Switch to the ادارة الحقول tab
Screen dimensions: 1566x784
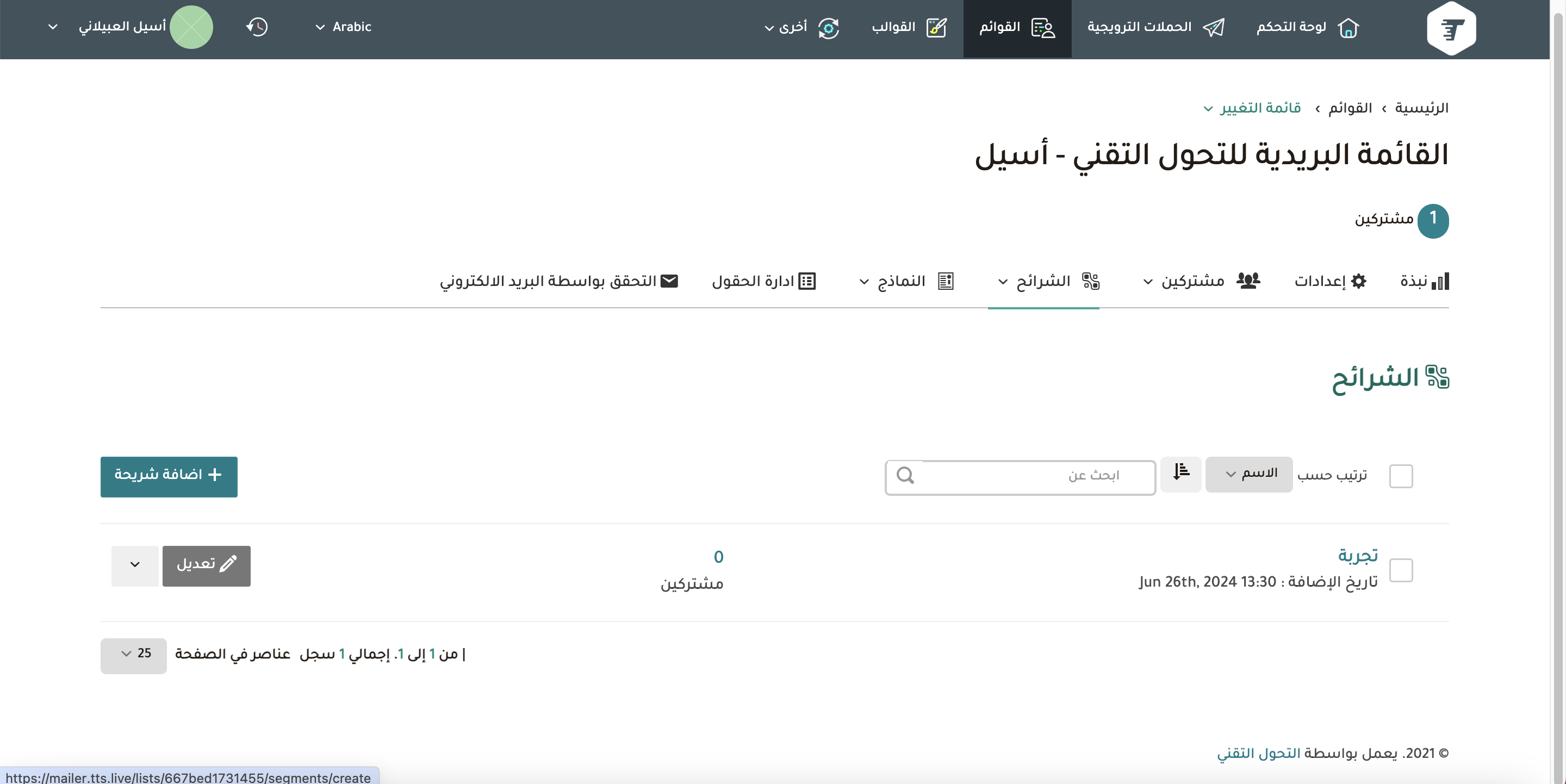763,282
